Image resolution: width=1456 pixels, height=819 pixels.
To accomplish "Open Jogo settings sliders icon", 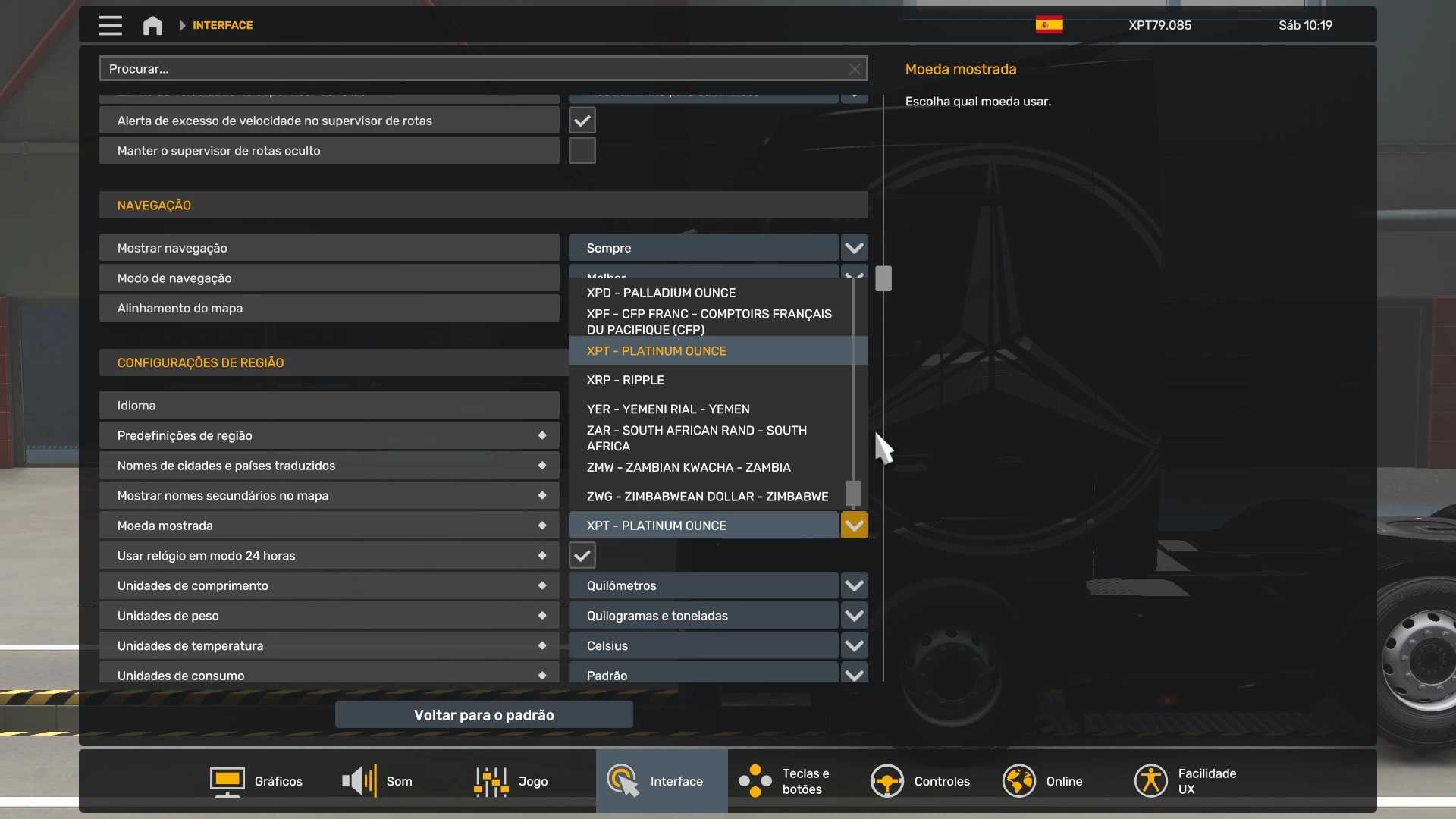I will tap(491, 781).
